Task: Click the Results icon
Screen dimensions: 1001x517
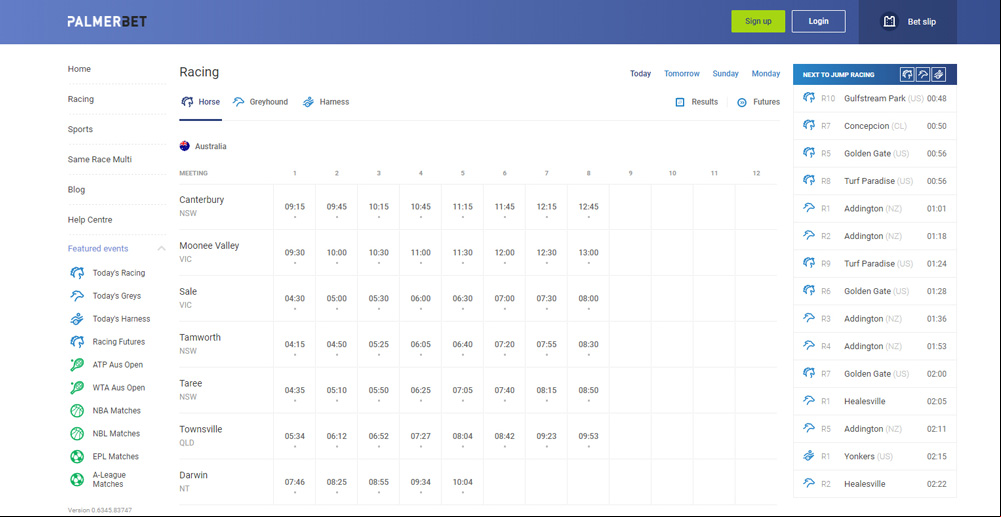Action: click(x=680, y=102)
